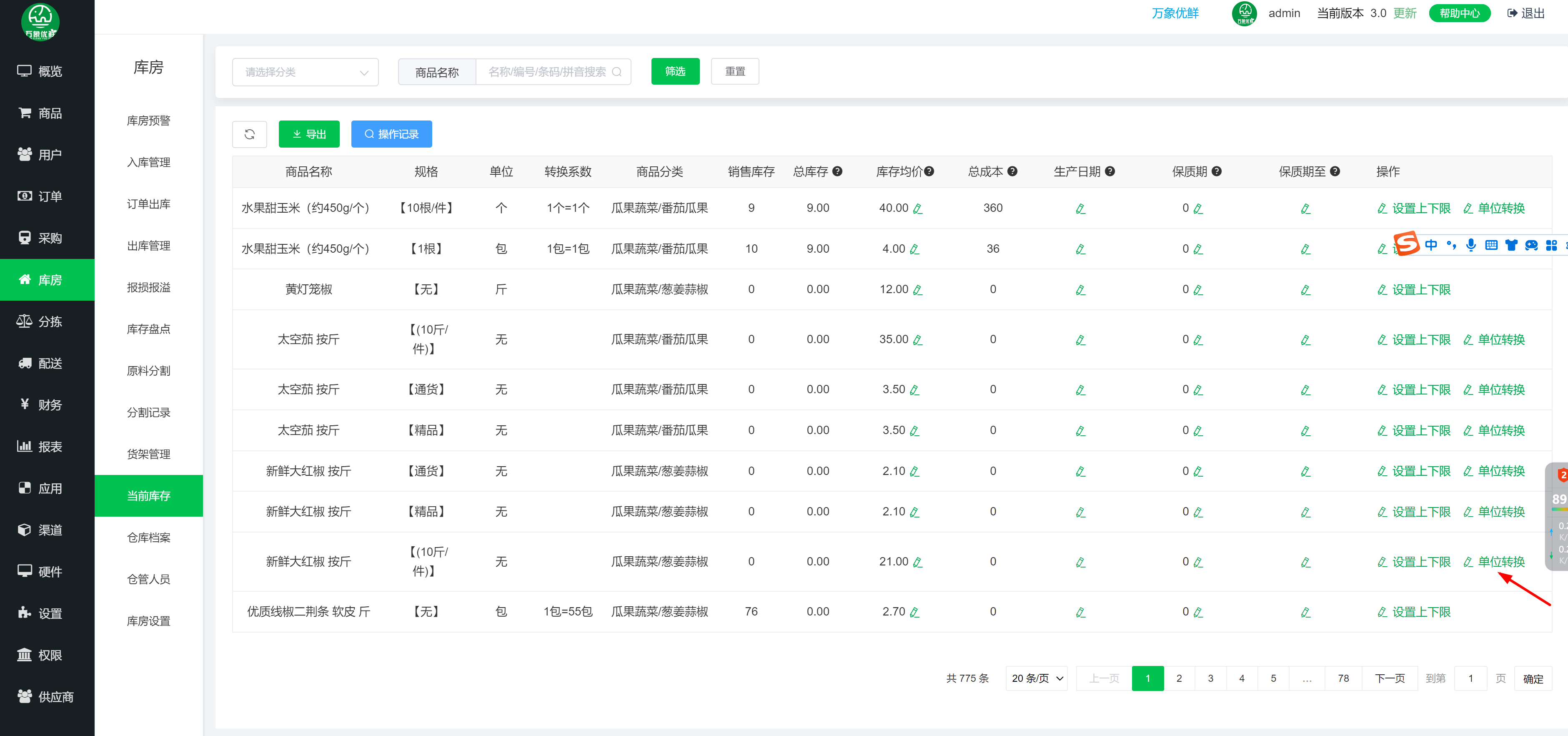Edit average price 35.00 pencil icon
1568x736 pixels.
pos(918,340)
